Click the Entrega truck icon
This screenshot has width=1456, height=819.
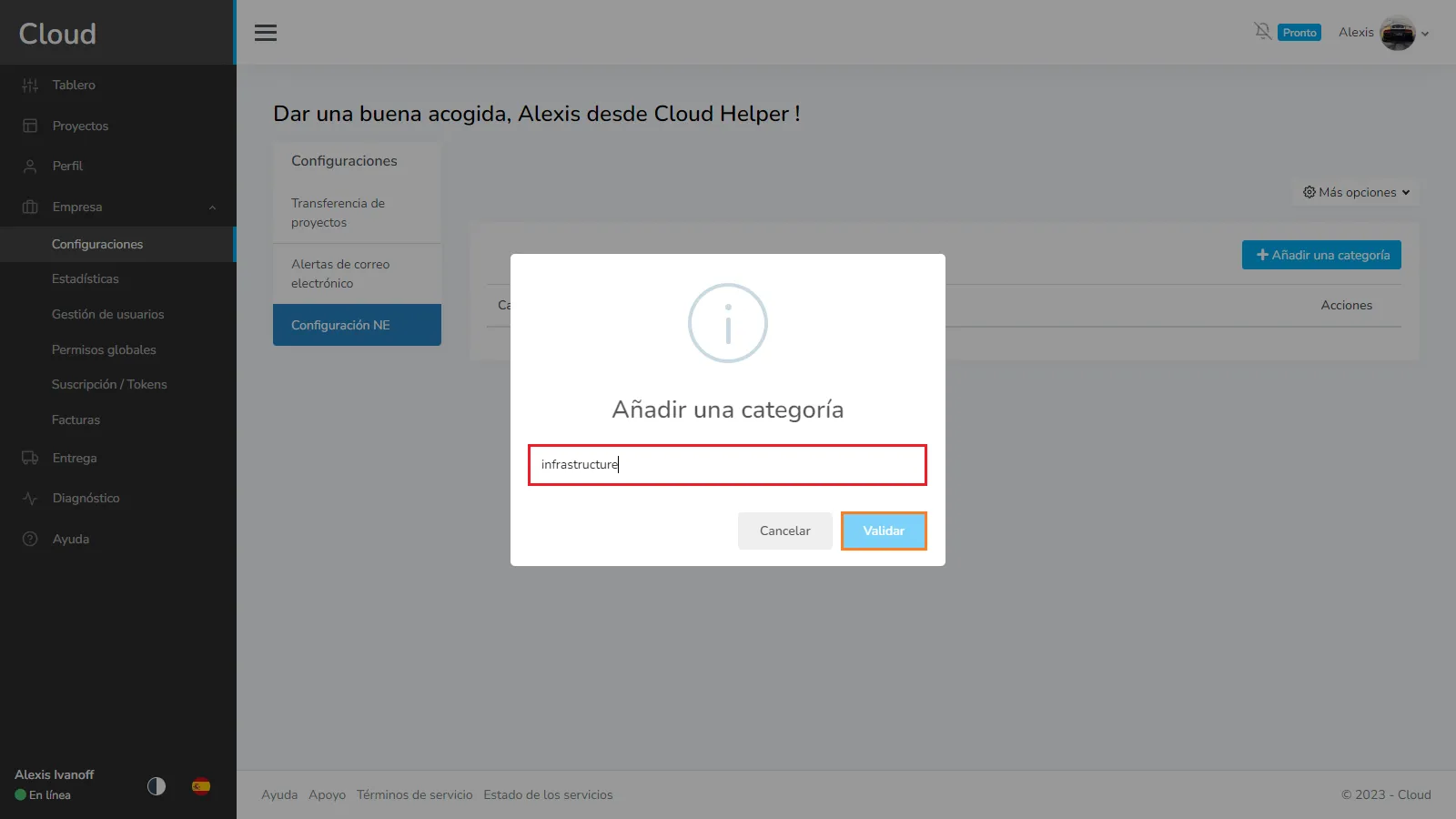(30, 458)
